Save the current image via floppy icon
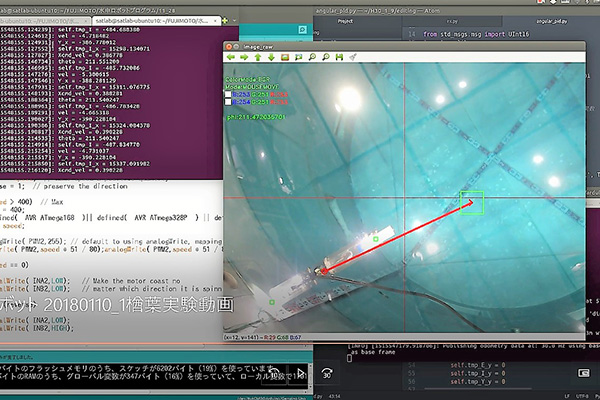Image resolution: width=600 pixels, height=400 pixels. click(339, 57)
